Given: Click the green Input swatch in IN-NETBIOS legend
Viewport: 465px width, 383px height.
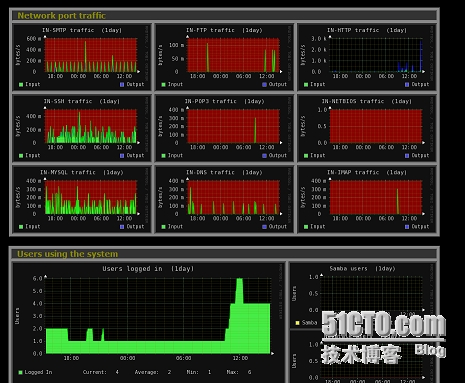Looking at the screenshot, I should click(x=306, y=156).
